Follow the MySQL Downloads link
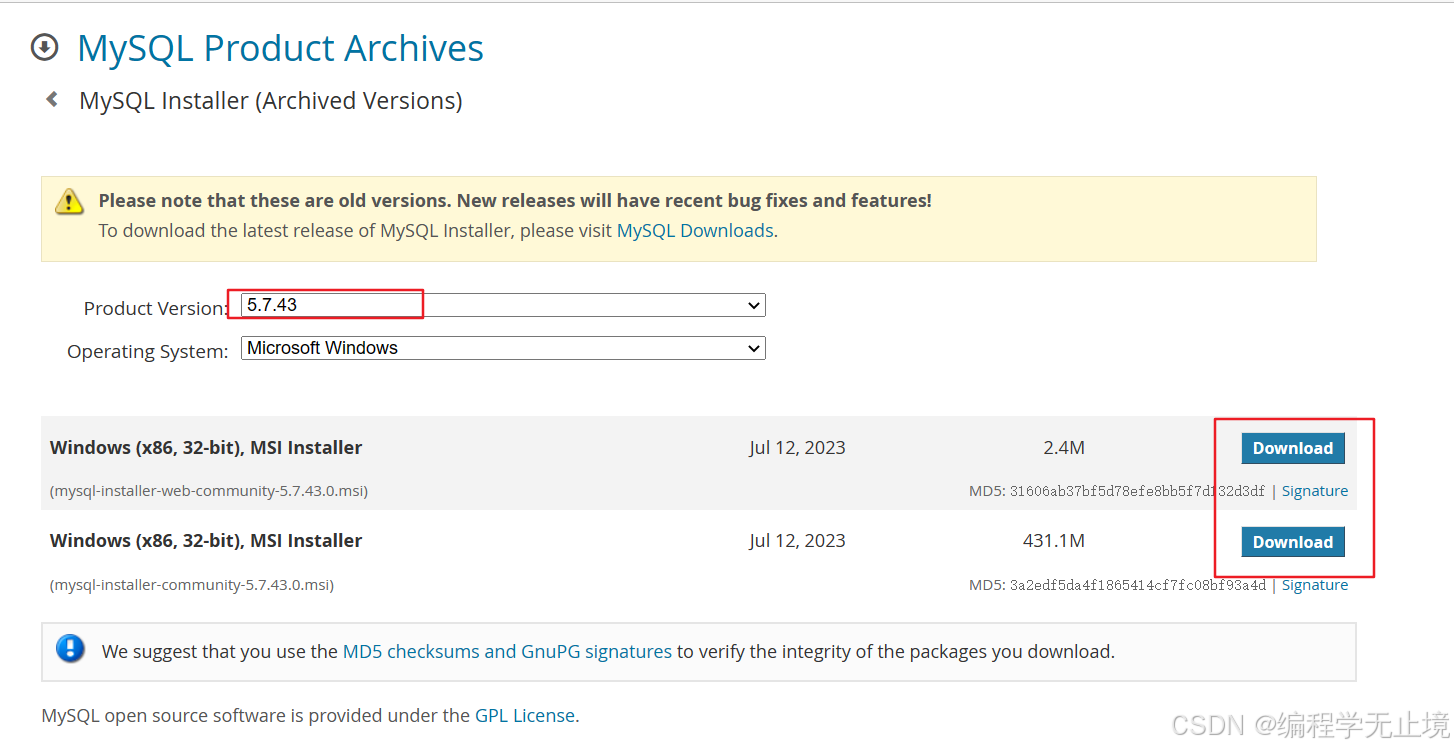This screenshot has width=1454, height=751. coord(695,230)
